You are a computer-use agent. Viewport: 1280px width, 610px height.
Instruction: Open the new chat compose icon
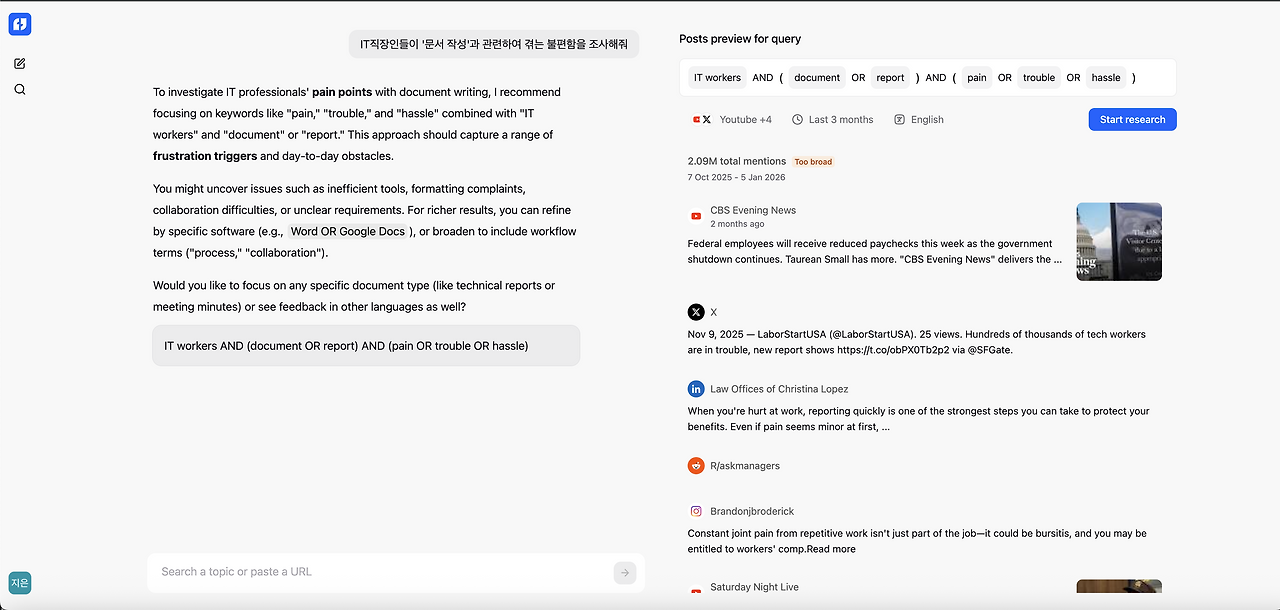[x=20, y=63]
